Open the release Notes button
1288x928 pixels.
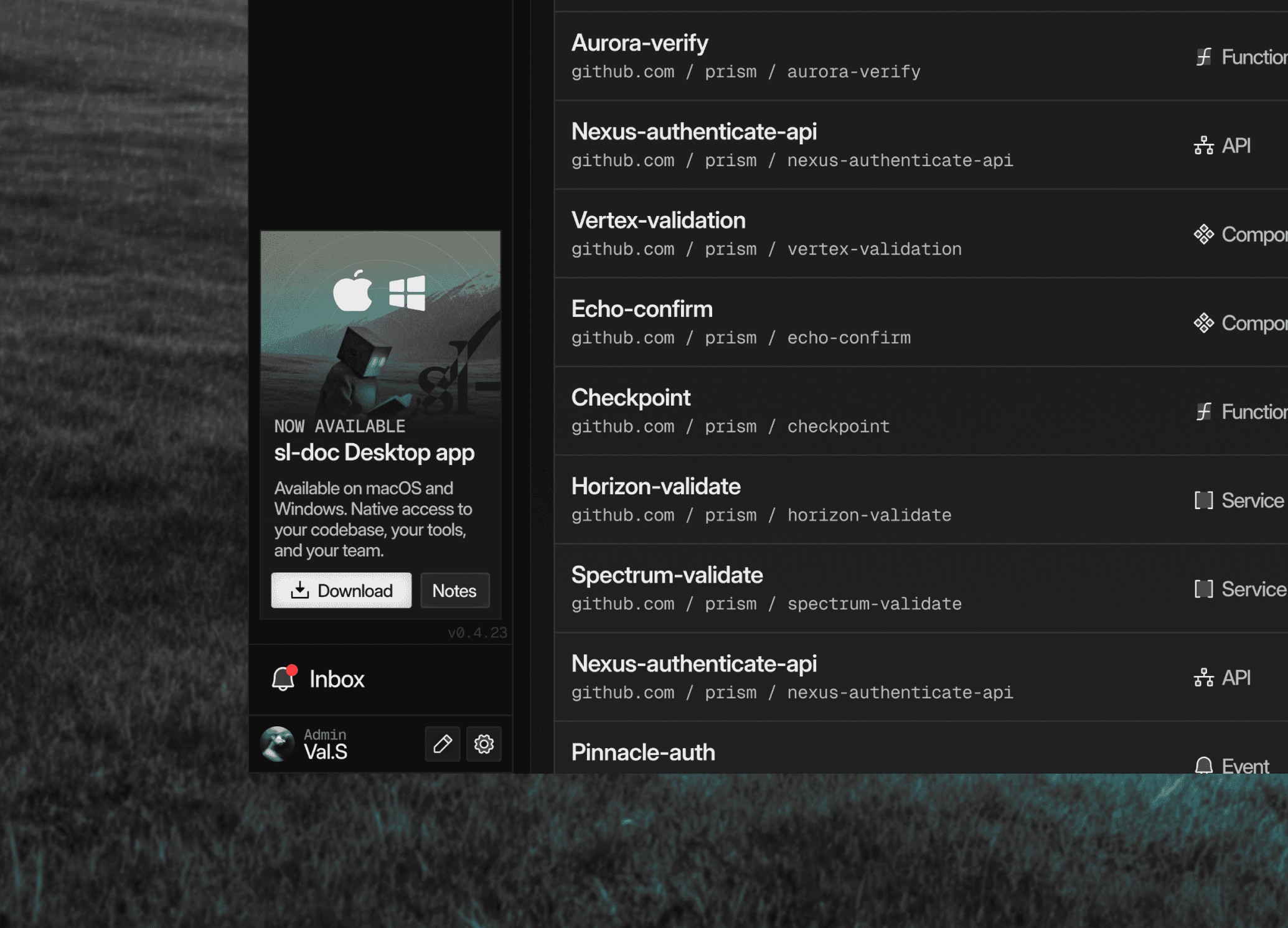tap(454, 590)
